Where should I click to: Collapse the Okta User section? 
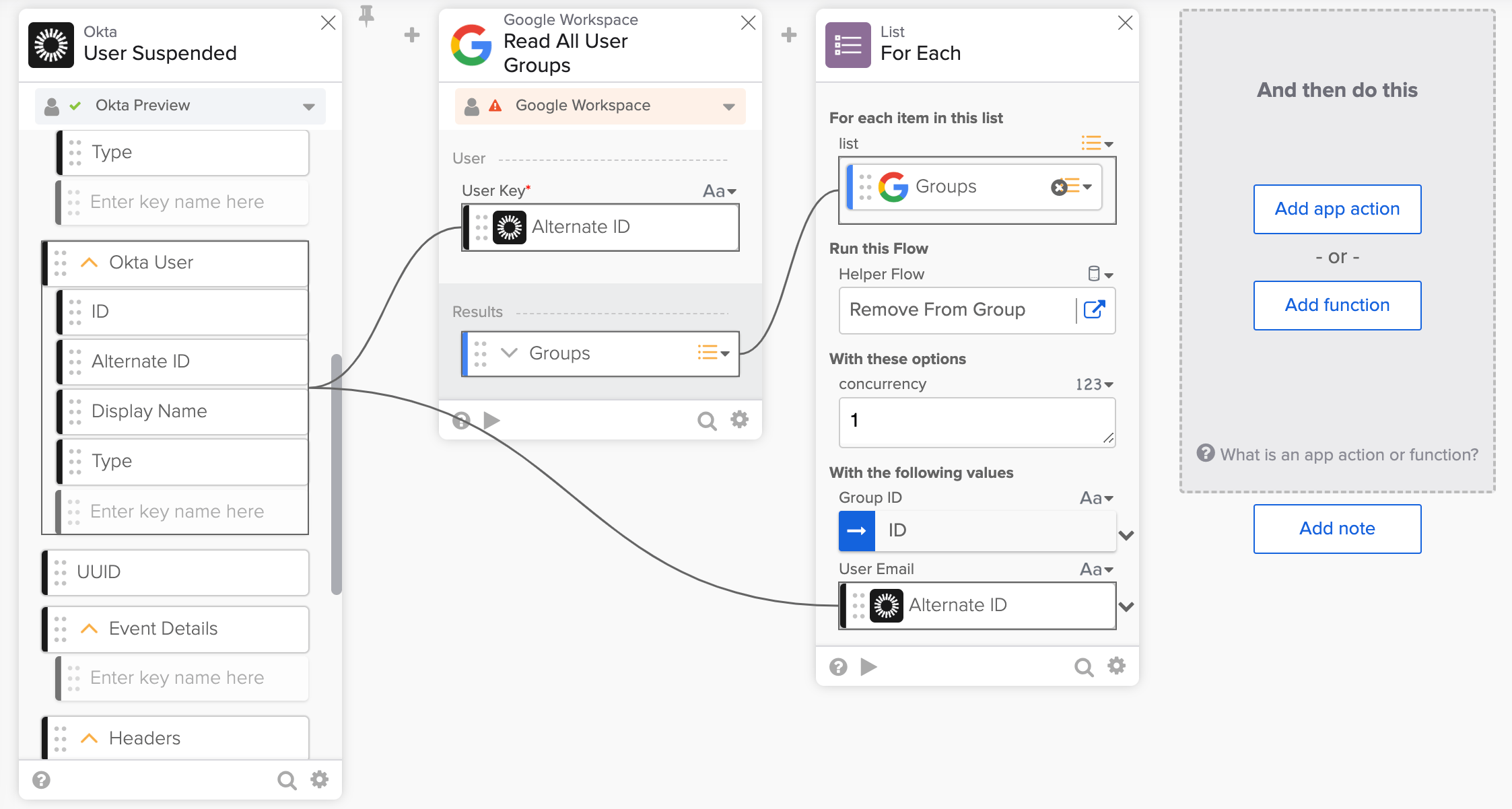point(89,262)
